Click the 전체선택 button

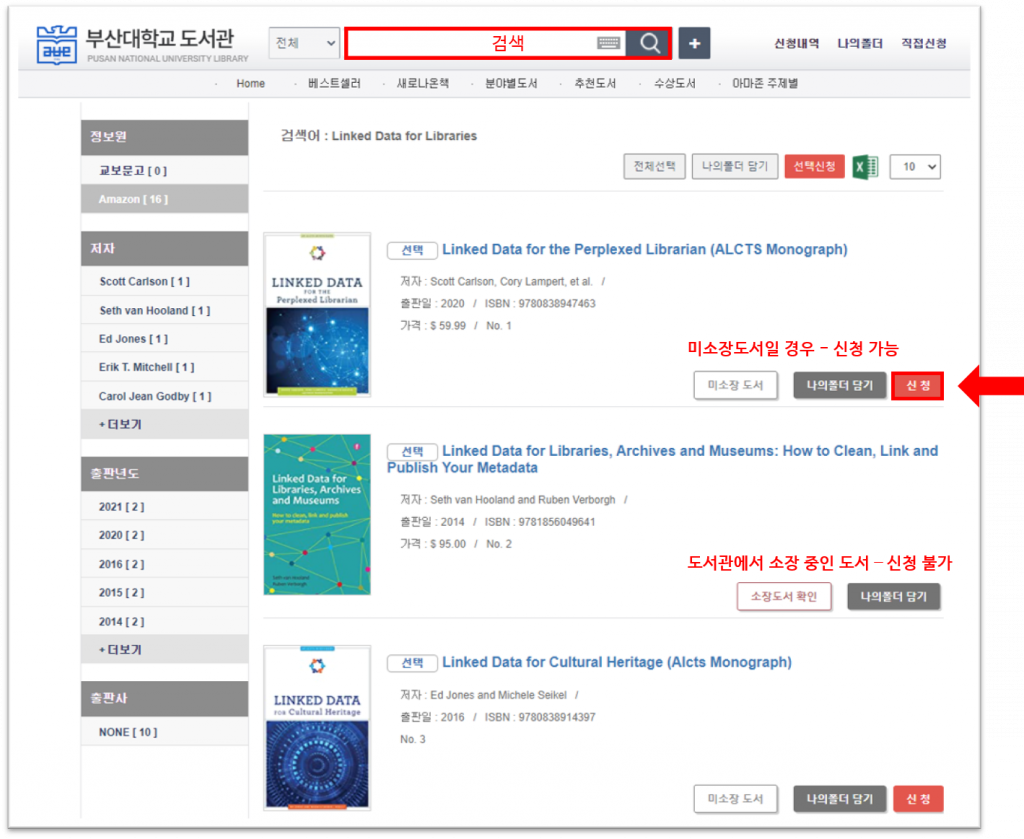coord(653,167)
